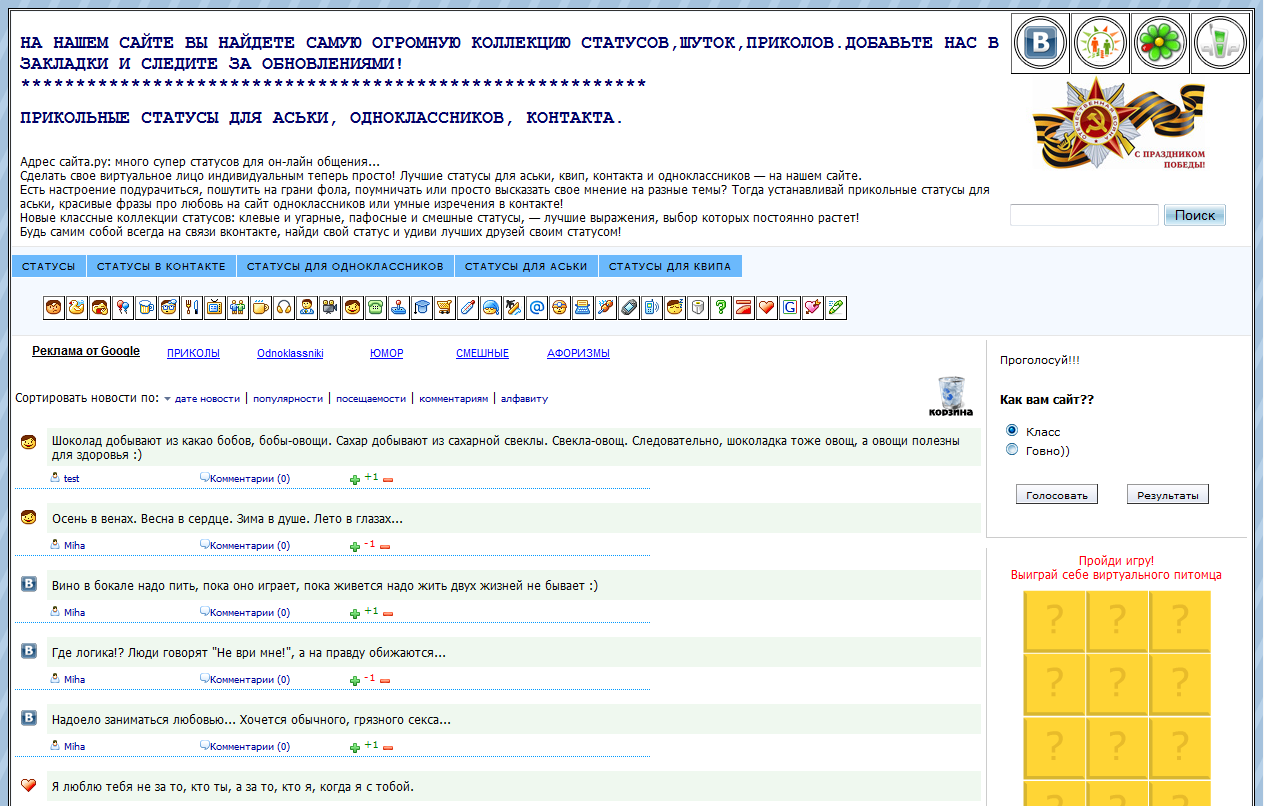The image size is (1264, 806).
Task: Switch to 'СТАТУСЫ ДЛЯ АСЬКИ' tab
Action: [526, 267]
